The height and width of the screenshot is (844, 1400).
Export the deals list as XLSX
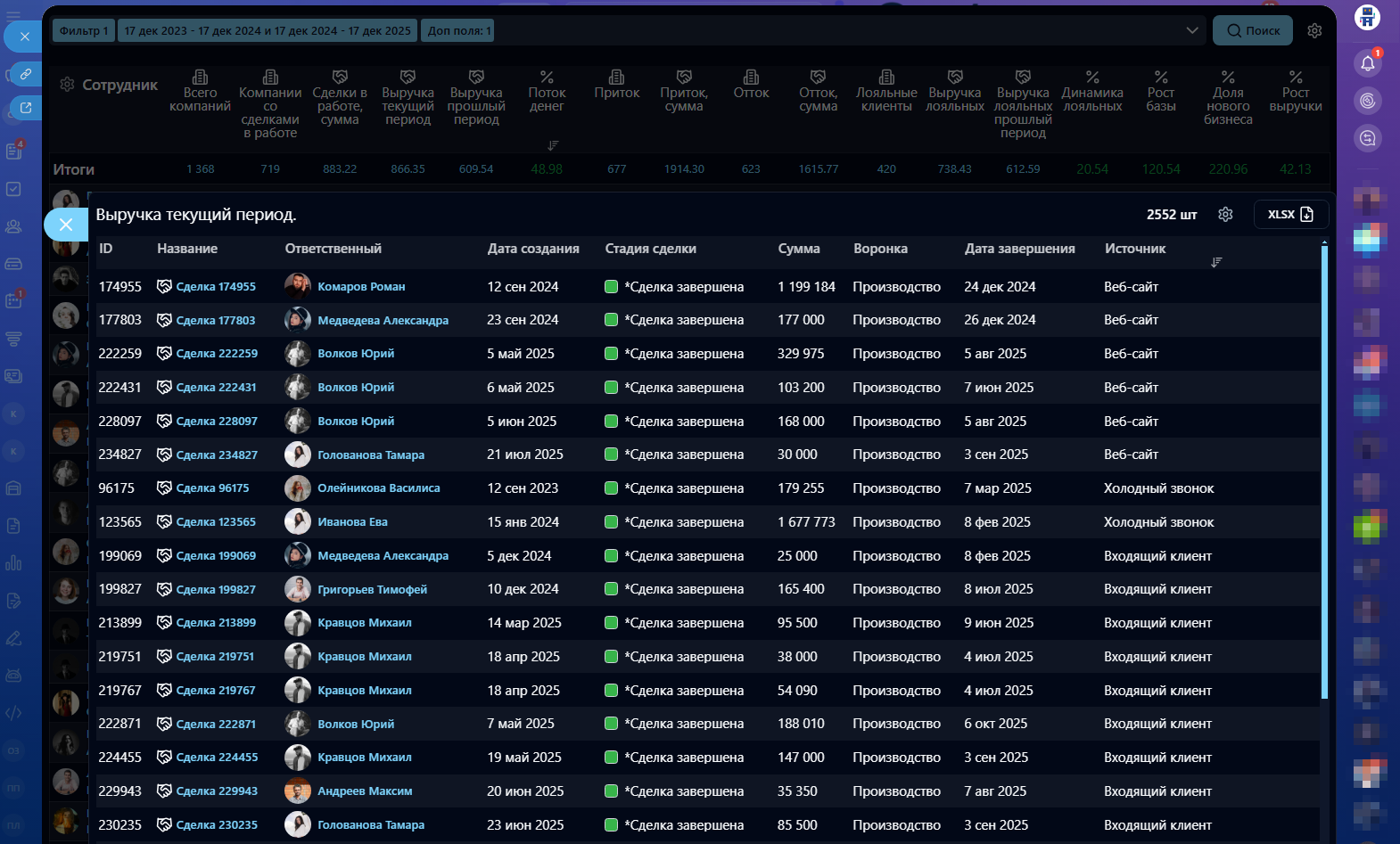click(1290, 215)
